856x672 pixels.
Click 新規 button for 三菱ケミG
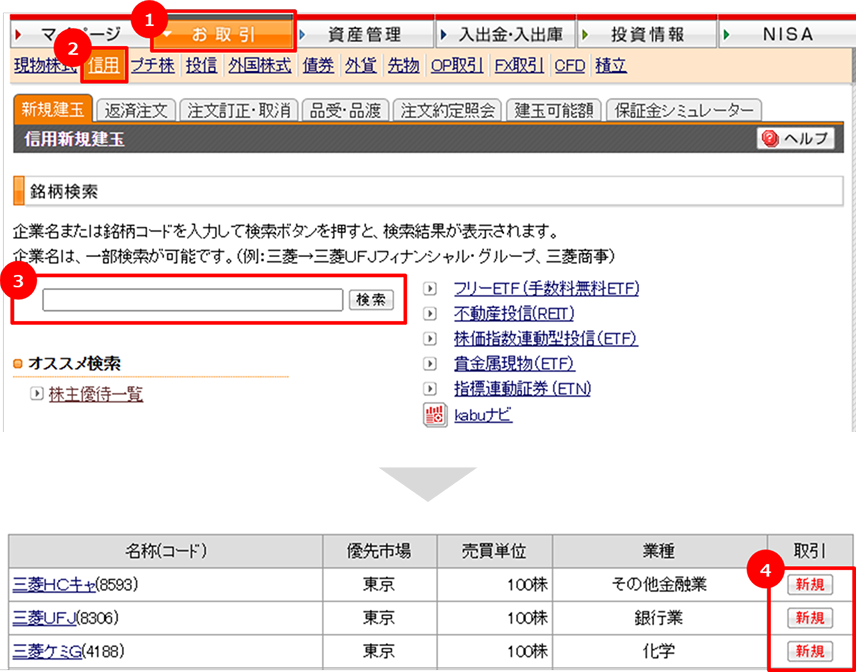[811, 651]
